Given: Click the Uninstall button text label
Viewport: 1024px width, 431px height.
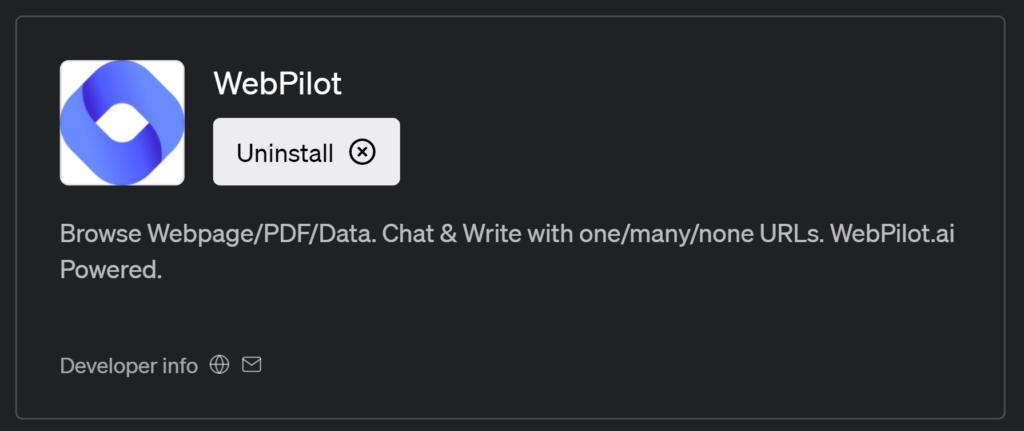Looking at the screenshot, I should (285, 153).
